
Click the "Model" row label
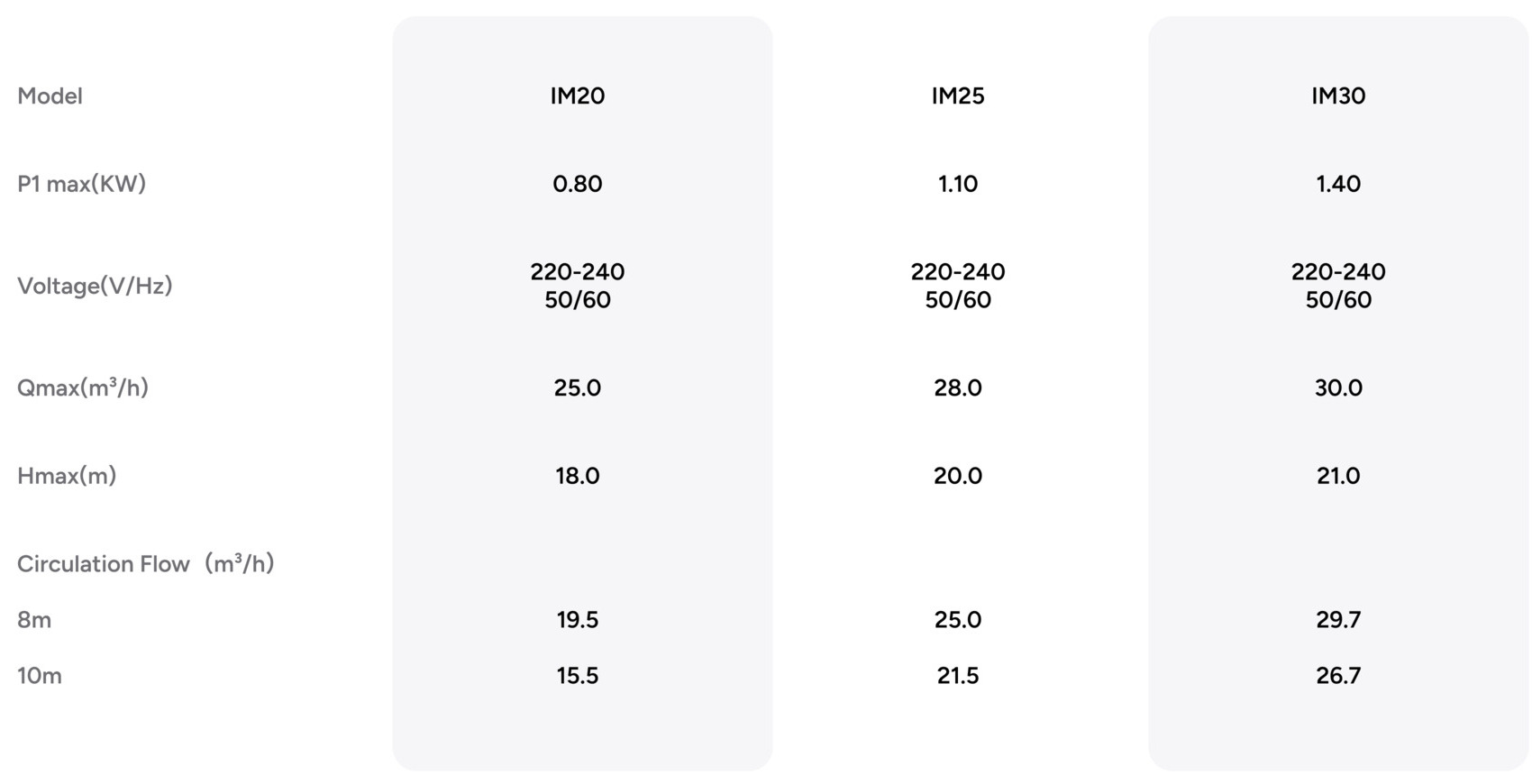50,96
